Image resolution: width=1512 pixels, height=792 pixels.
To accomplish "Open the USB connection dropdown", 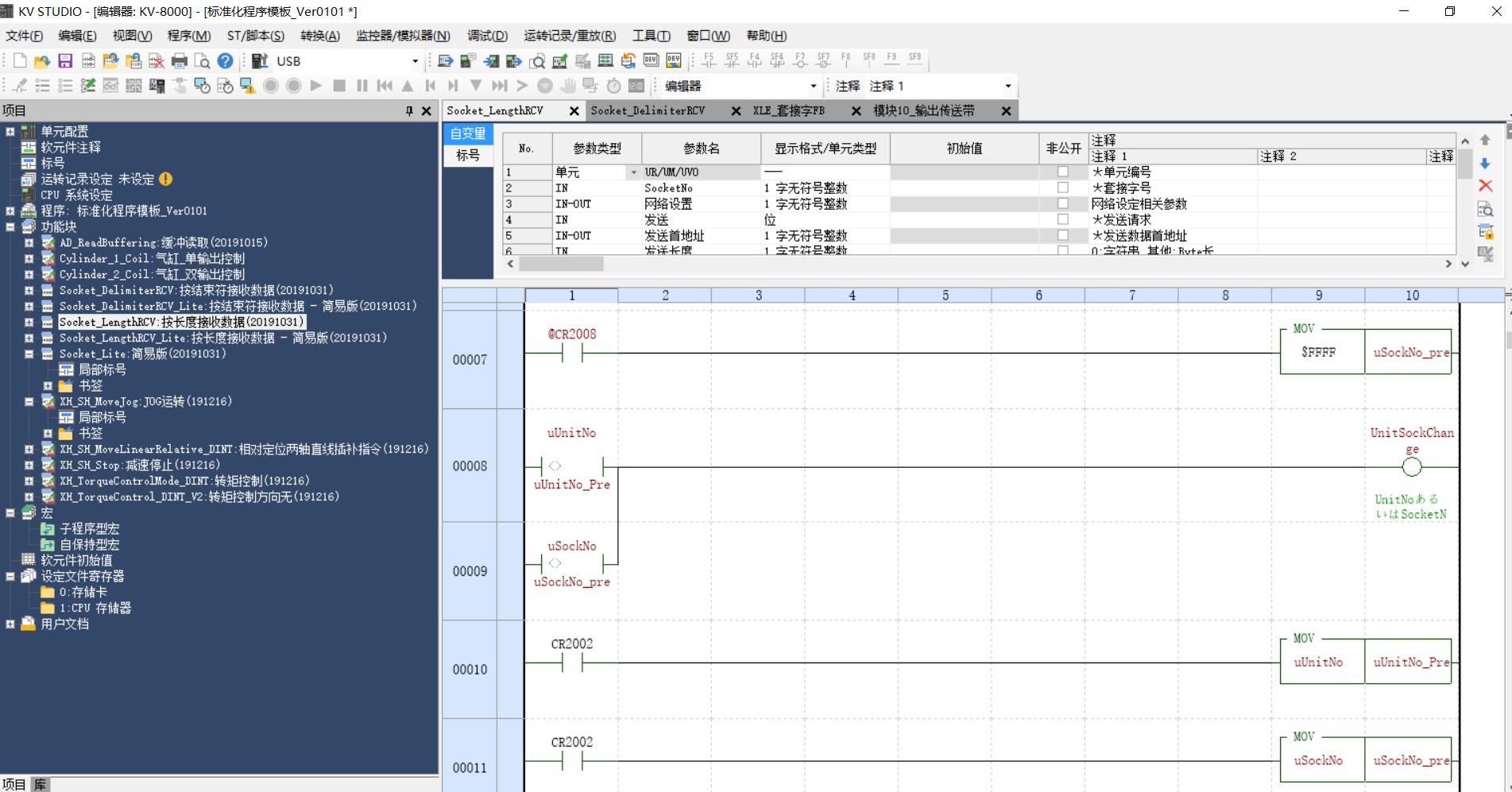I will tap(414, 61).
